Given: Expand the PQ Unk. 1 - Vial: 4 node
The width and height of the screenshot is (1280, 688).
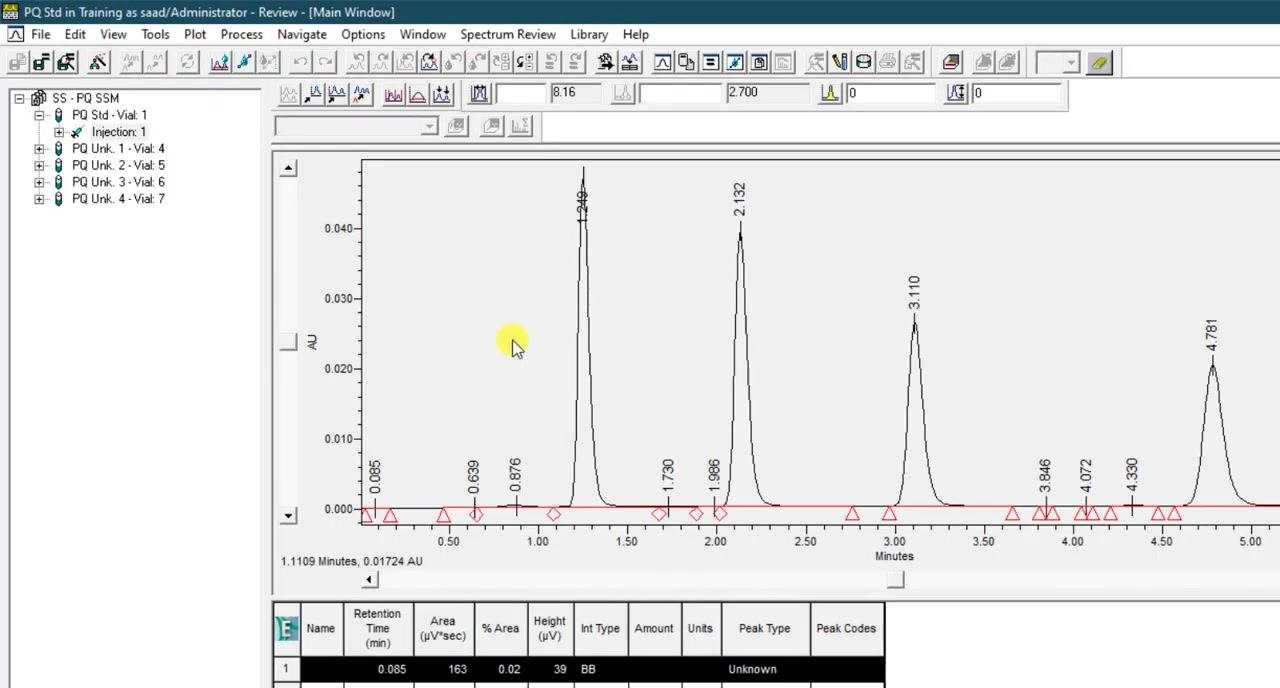Looking at the screenshot, I should (39, 149).
